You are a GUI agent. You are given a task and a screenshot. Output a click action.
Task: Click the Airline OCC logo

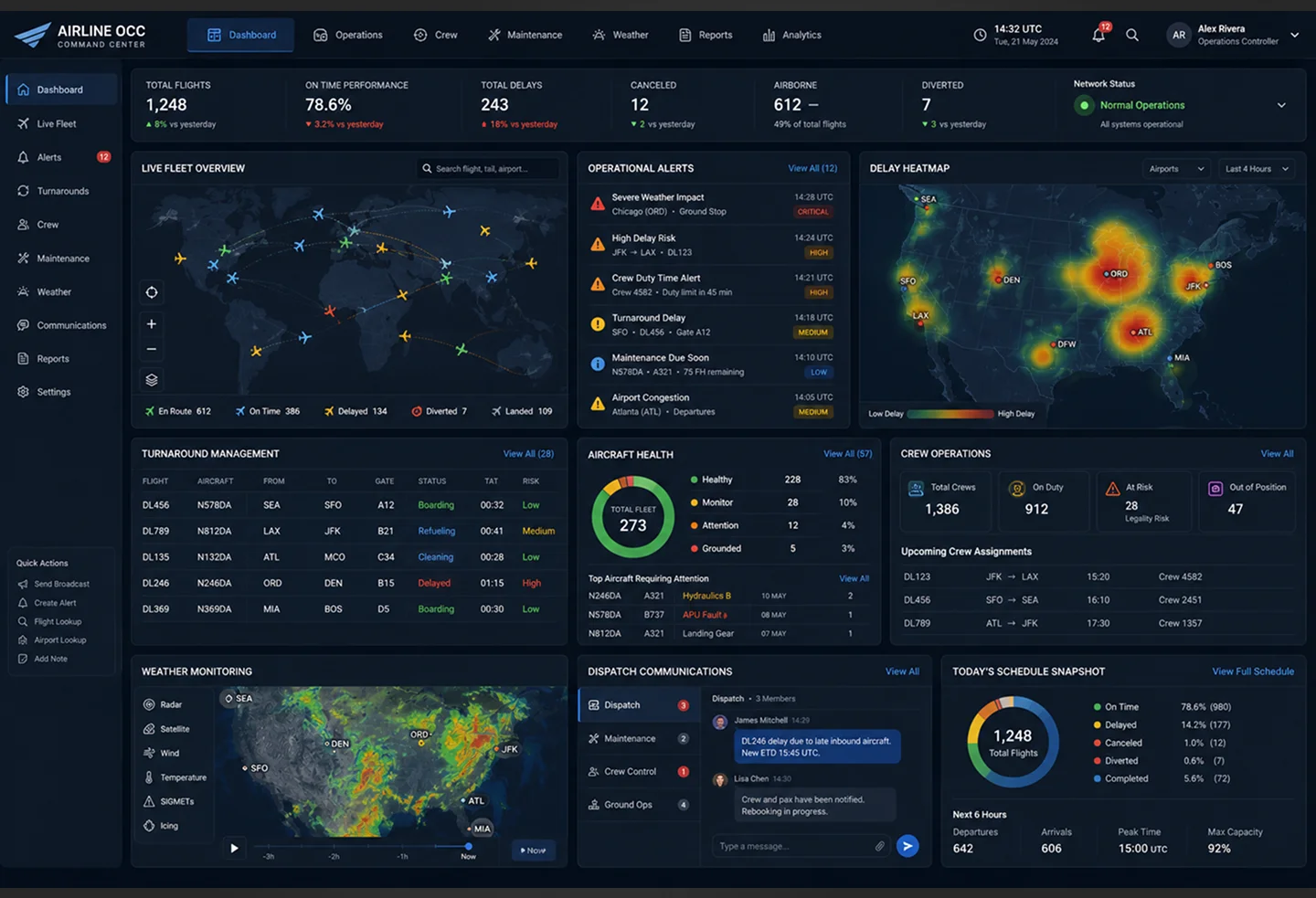pos(80,36)
